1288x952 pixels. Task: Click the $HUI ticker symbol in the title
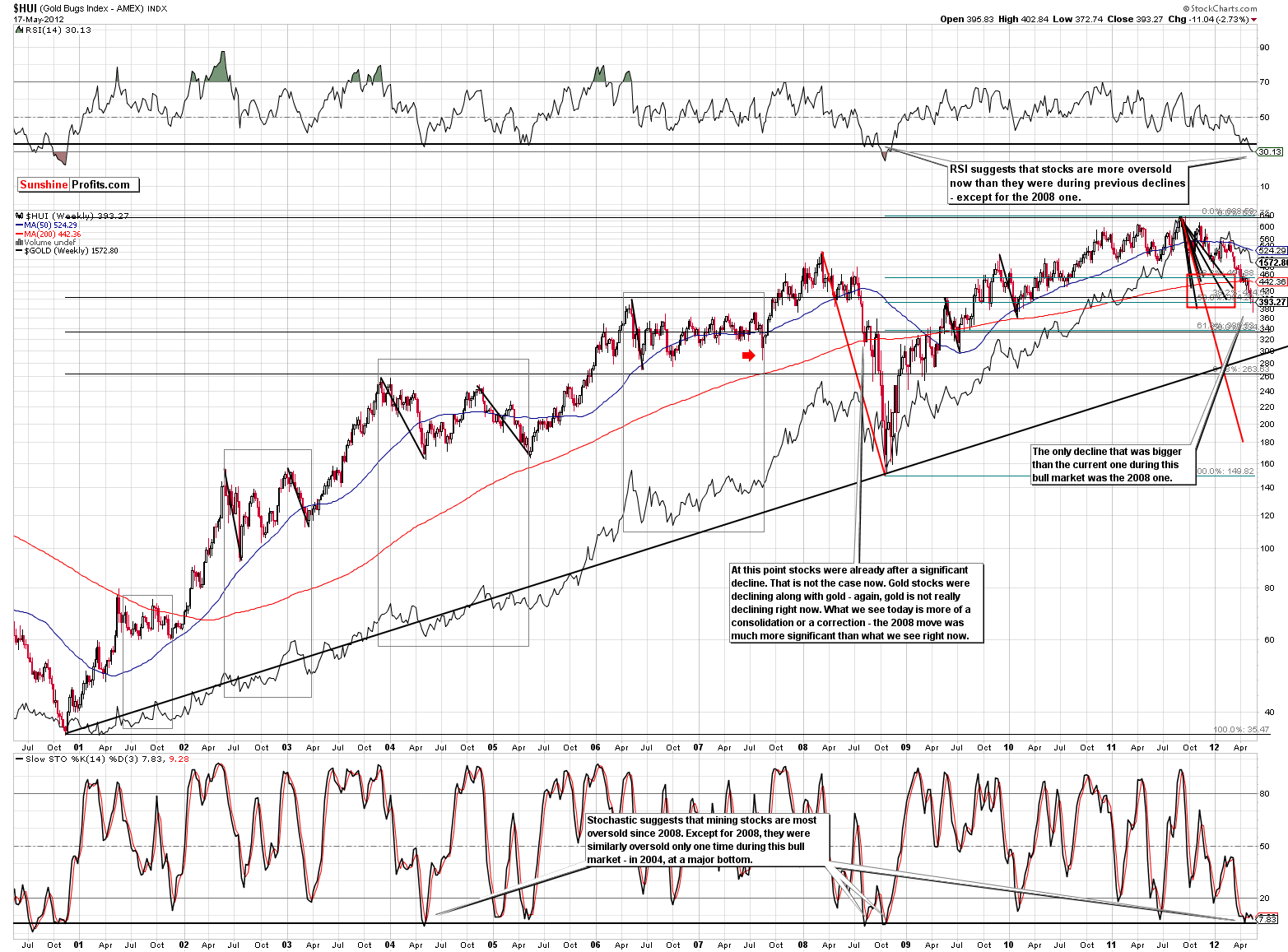(x=25, y=8)
